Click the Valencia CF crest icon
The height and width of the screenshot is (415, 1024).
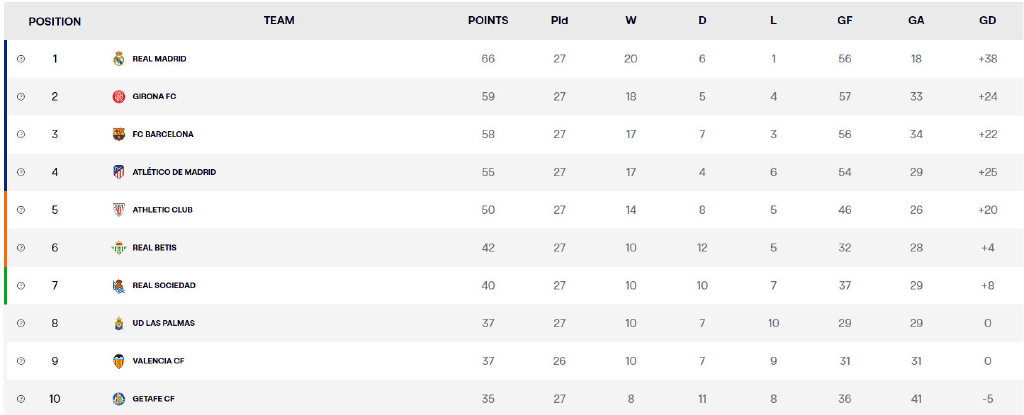click(119, 361)
